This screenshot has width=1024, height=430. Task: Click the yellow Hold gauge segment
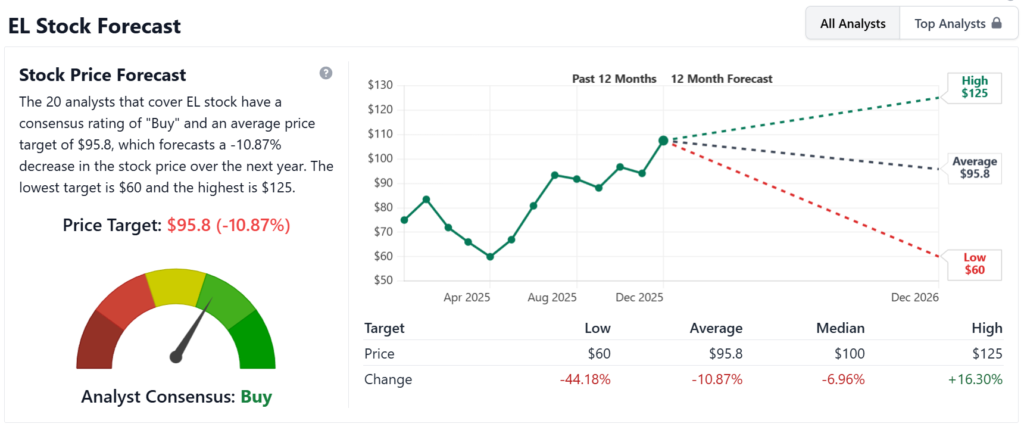coord(174,287)
